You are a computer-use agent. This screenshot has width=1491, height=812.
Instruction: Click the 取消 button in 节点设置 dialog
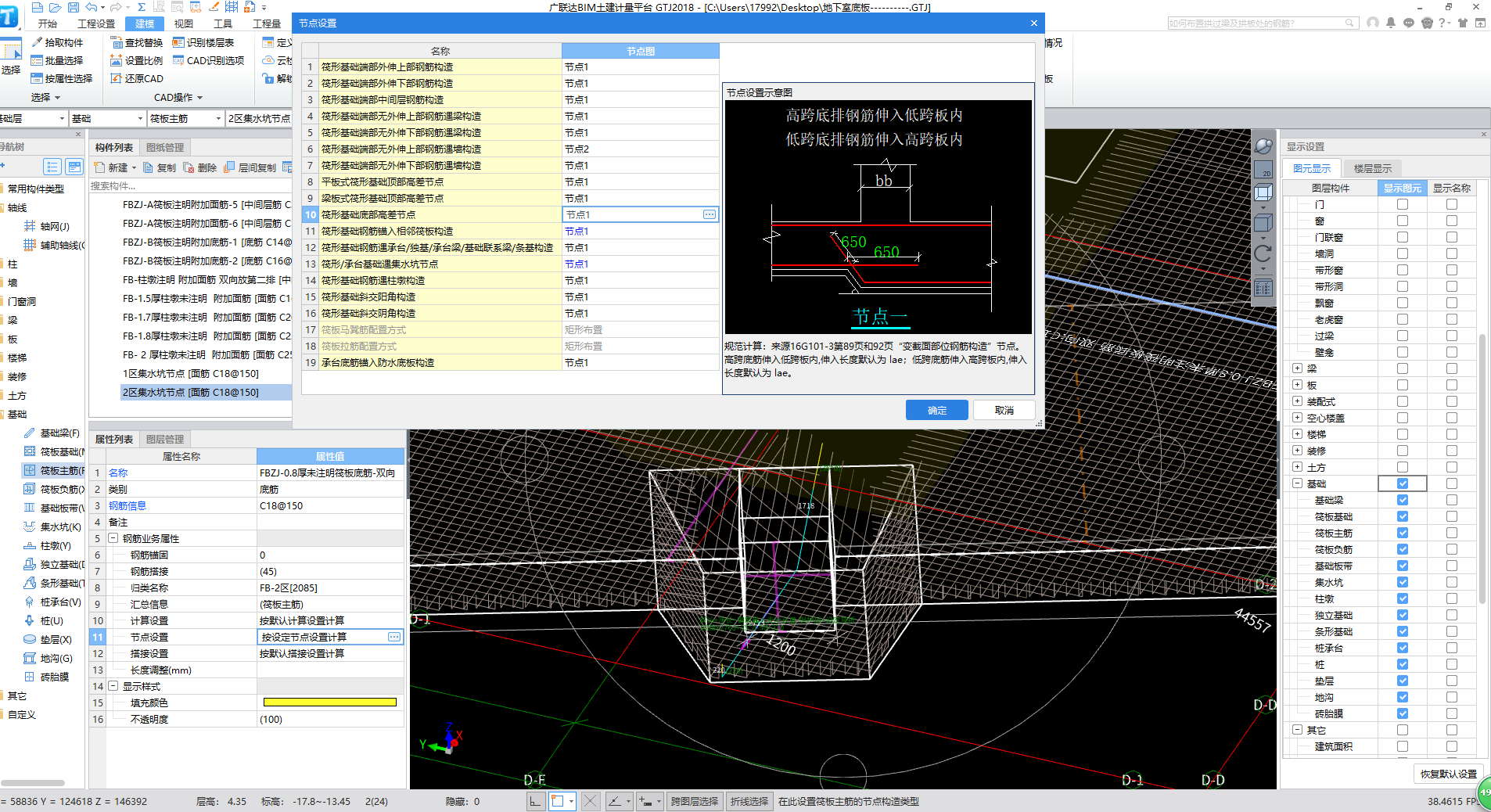coord(1004,410)
